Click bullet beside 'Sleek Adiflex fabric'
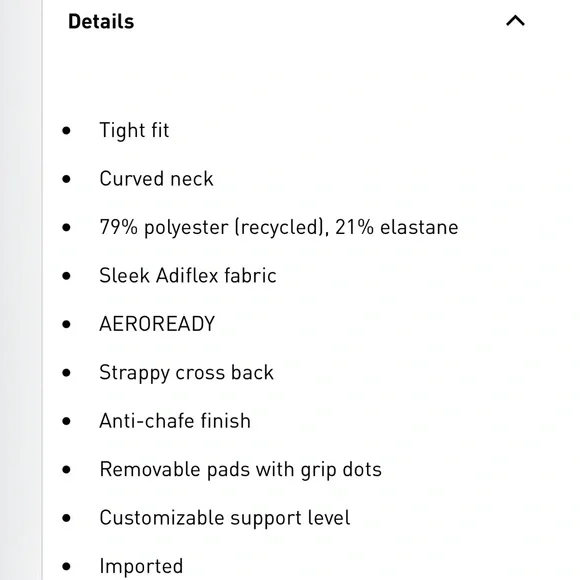The image size is (580, 580). pos(67,276)
